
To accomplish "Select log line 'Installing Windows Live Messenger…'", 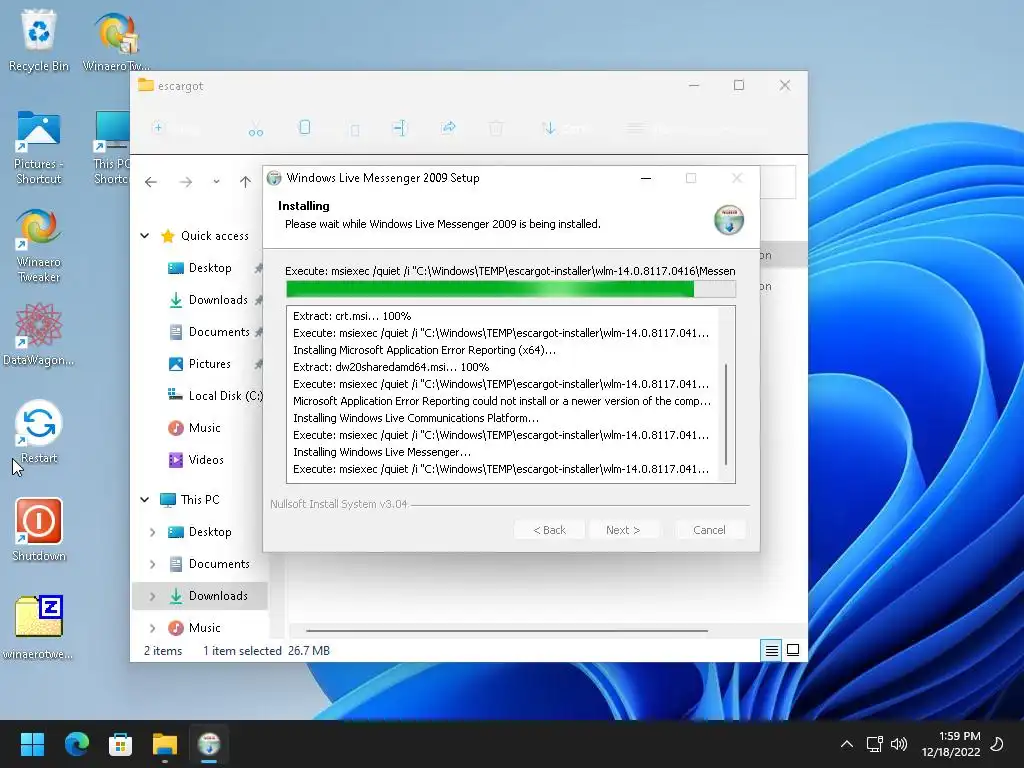I will pyautogui.click(x=382, y=452).
